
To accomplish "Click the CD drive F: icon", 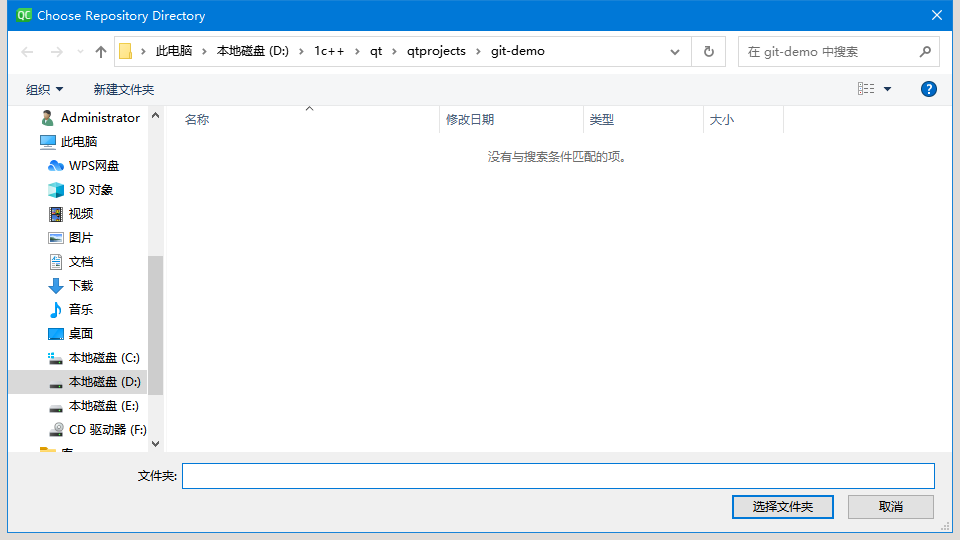I will [56, 430].
